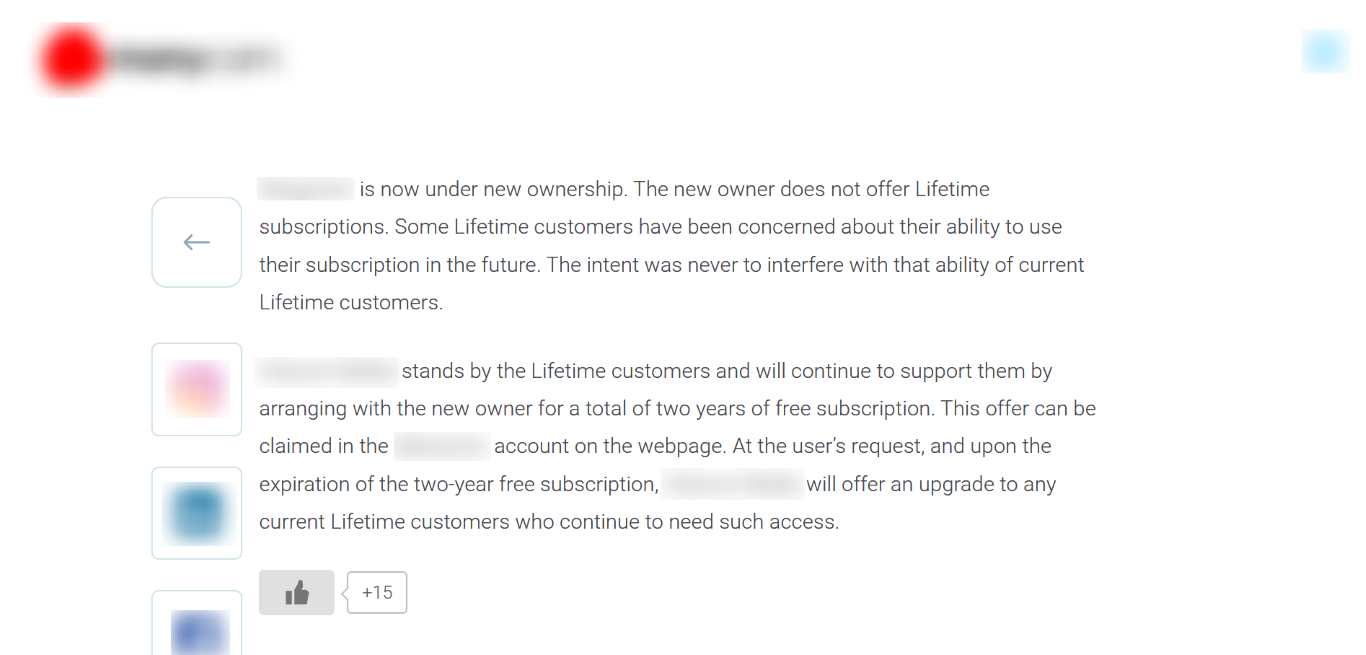Open the light blue icon in top-right corner
The height and width of the screenshot is (655, 1366).
(1325, 52)
